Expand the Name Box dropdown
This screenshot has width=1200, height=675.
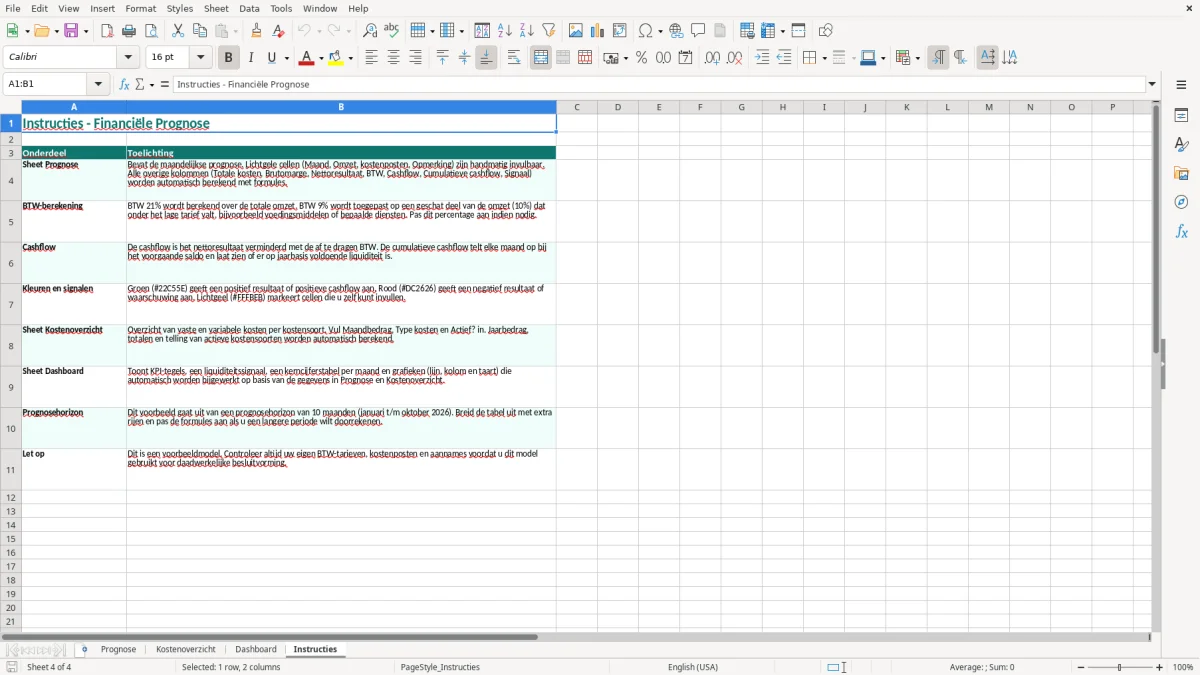tap(98, 85)
